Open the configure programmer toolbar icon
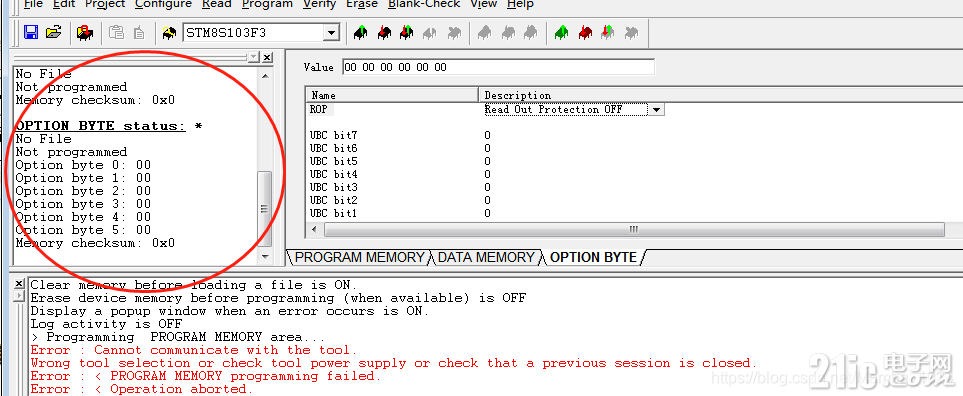Screen dimensions: 963x396 click(85, 33)
